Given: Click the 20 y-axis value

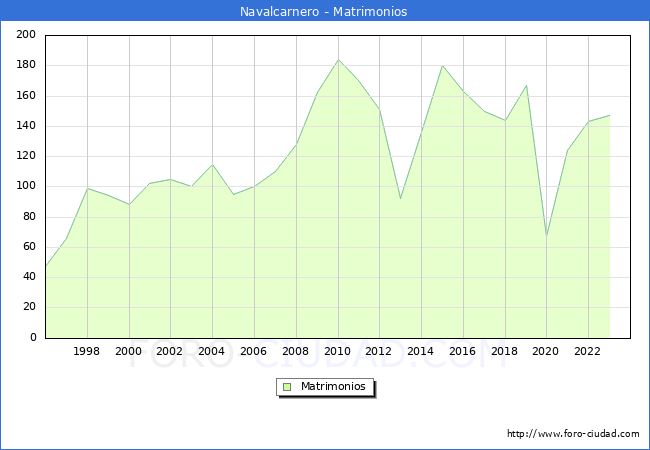Looking at the screenshot, I should click(x=29, y=307).
